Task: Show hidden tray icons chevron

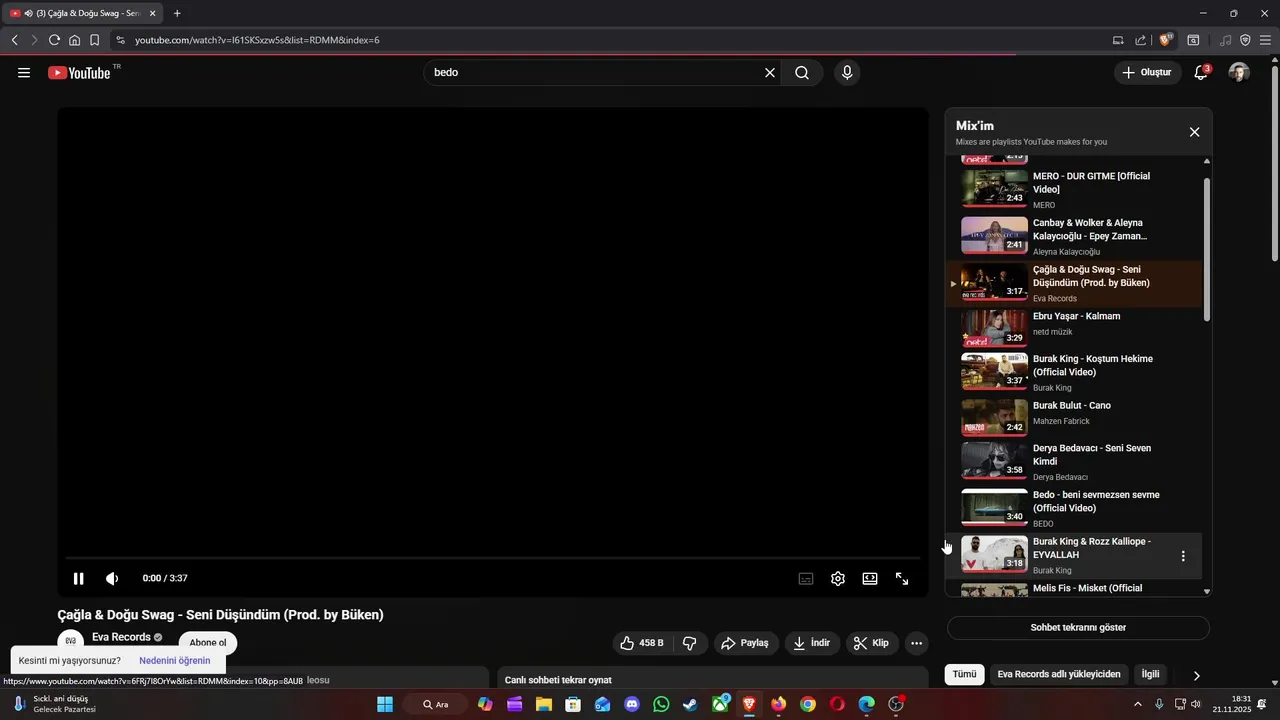Action: 1137,704
